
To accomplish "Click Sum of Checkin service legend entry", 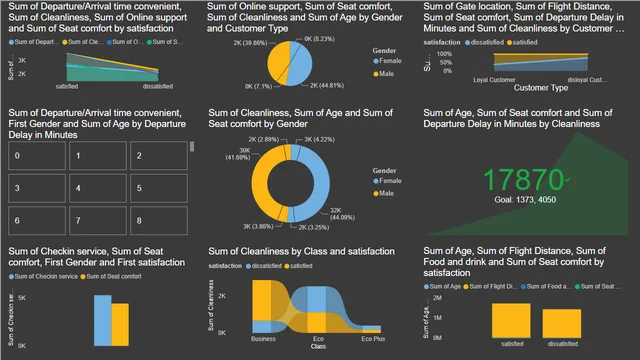I will pos(43,276).
